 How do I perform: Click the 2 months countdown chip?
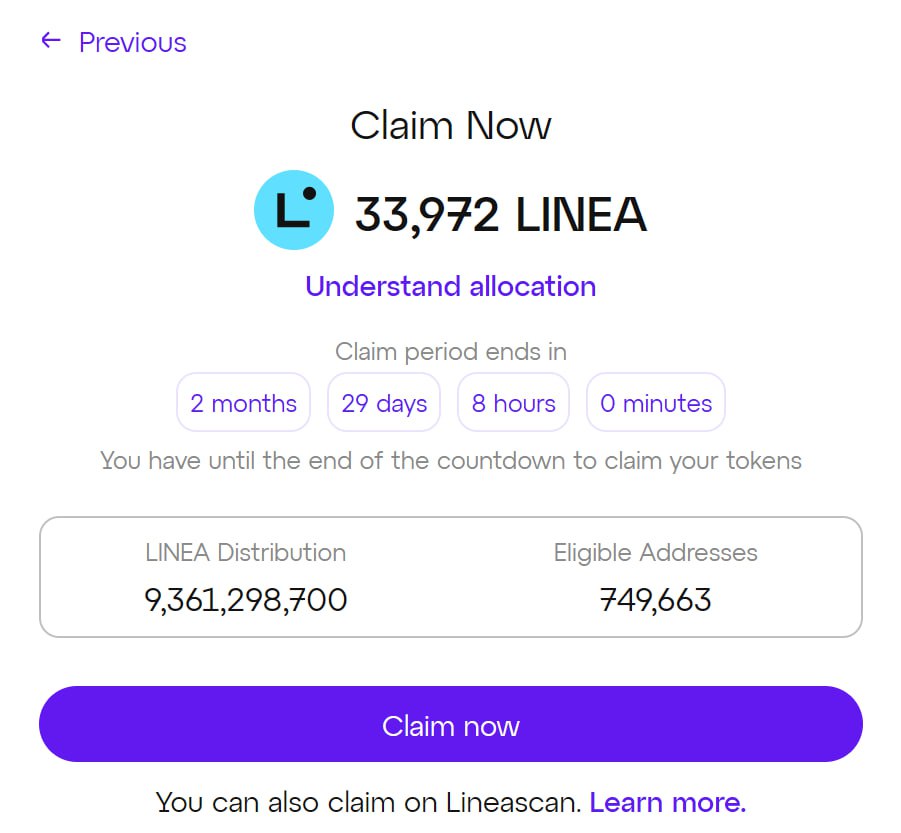click(x=244, y=402)
